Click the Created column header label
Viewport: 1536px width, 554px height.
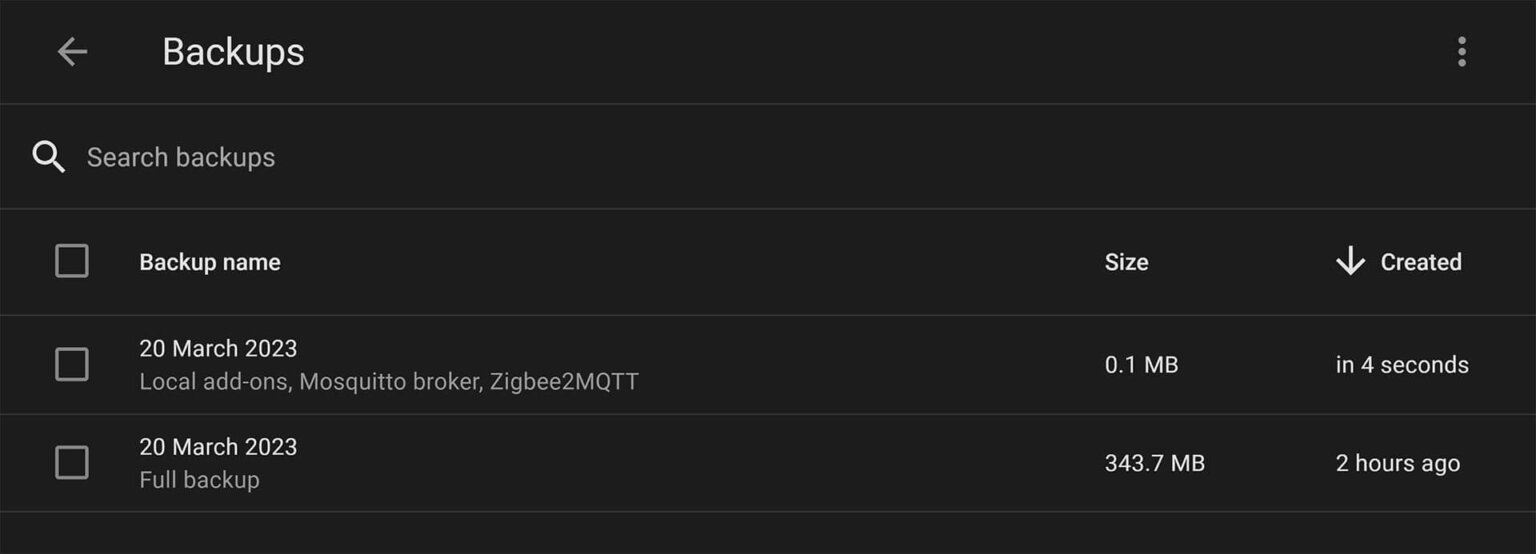[1420, 262]
